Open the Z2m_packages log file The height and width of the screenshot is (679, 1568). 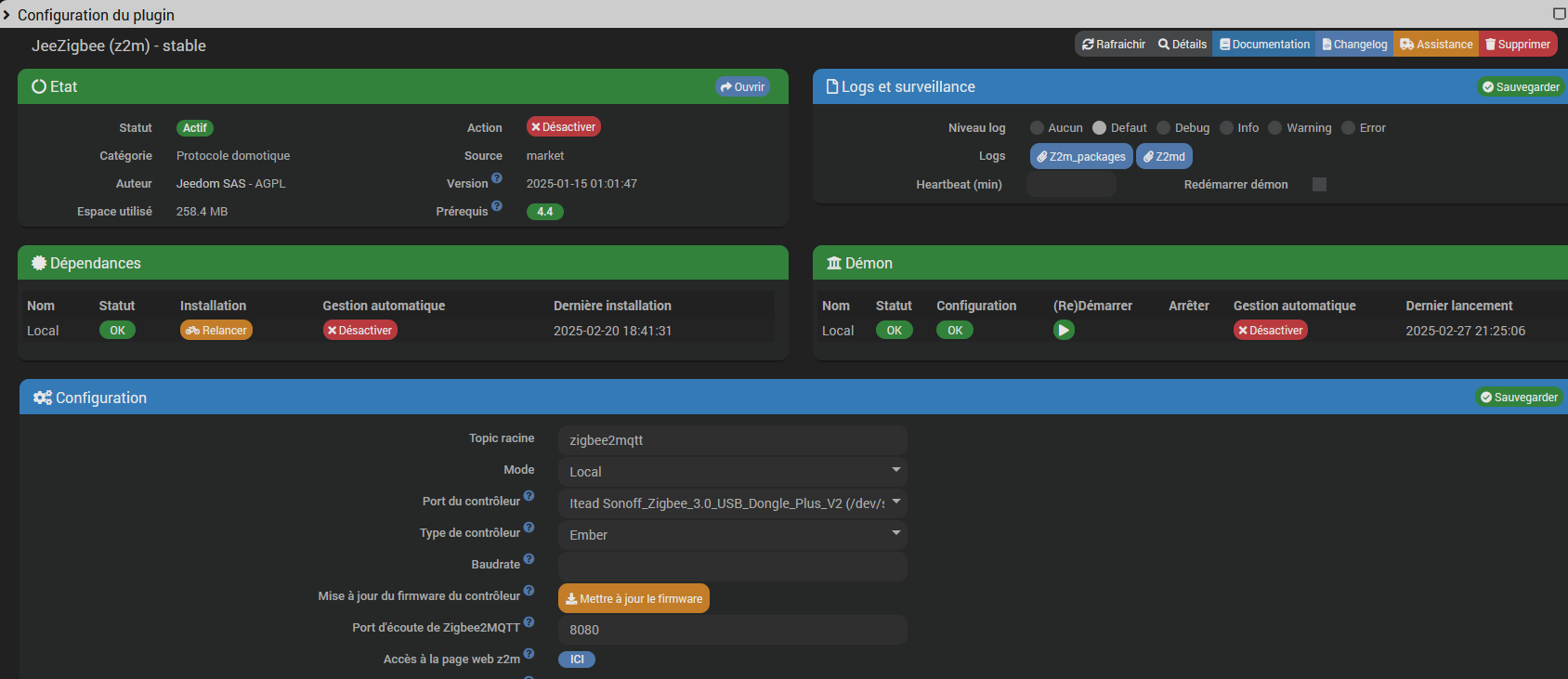click(x=1081, y=157)
